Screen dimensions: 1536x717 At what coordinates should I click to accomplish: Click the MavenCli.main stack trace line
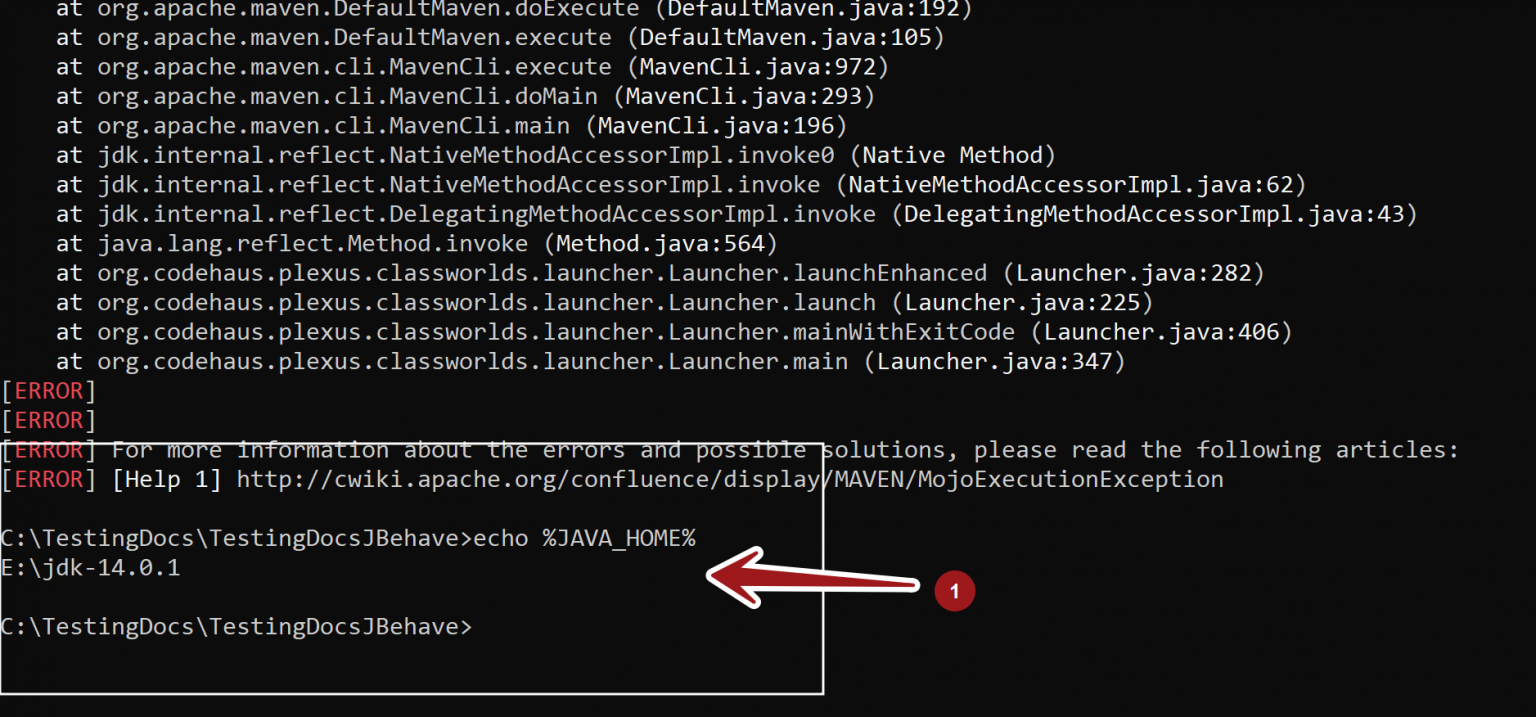[334, 126]
